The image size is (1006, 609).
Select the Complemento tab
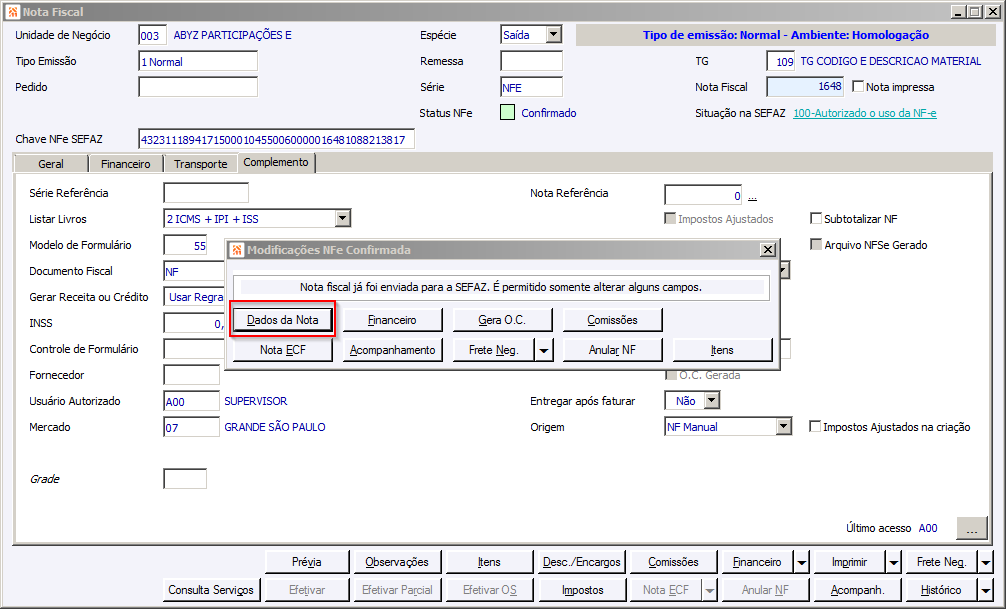pyautogui.click(x=276, y=162)
